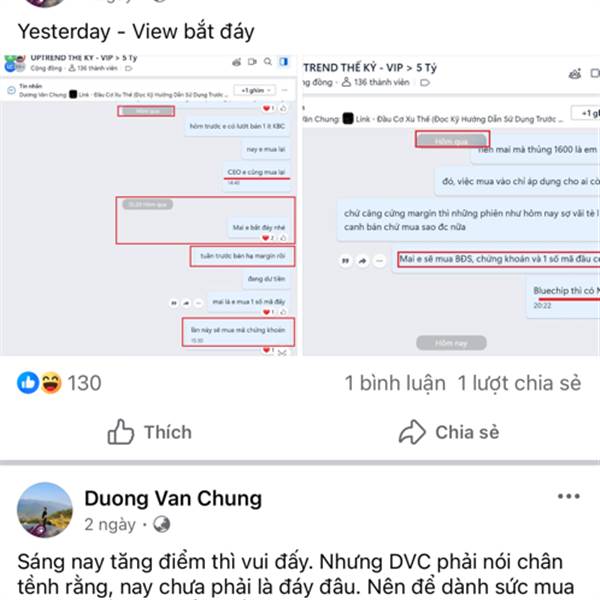Image resolution: width=600 pixels, height=600 pixels.
Task: Like the post with Thích button
Action: pos(150,432)
